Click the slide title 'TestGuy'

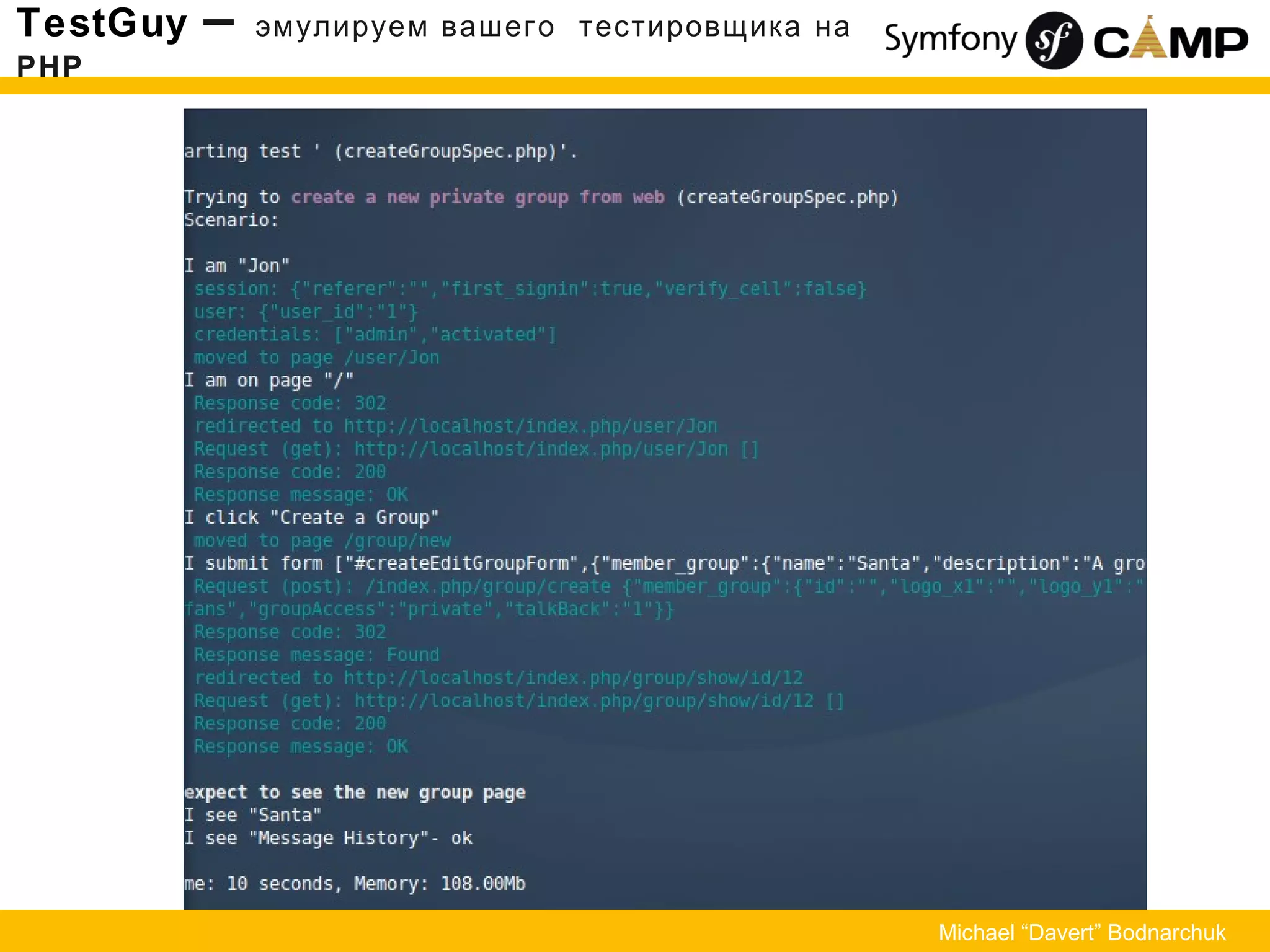coord(102,24)
